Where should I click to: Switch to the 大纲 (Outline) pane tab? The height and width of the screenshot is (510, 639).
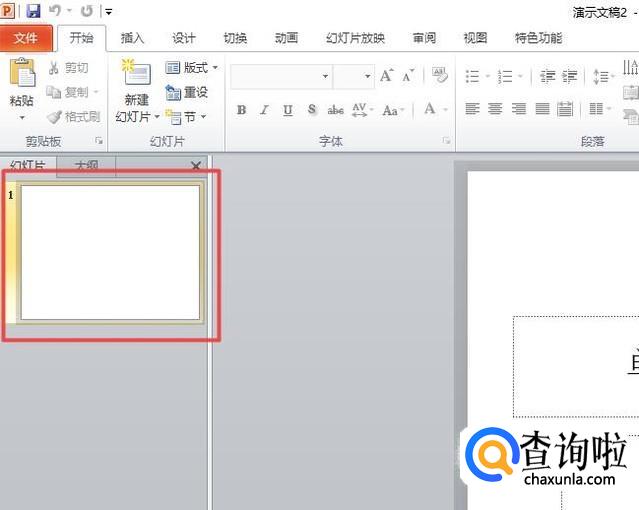(86, 166)
